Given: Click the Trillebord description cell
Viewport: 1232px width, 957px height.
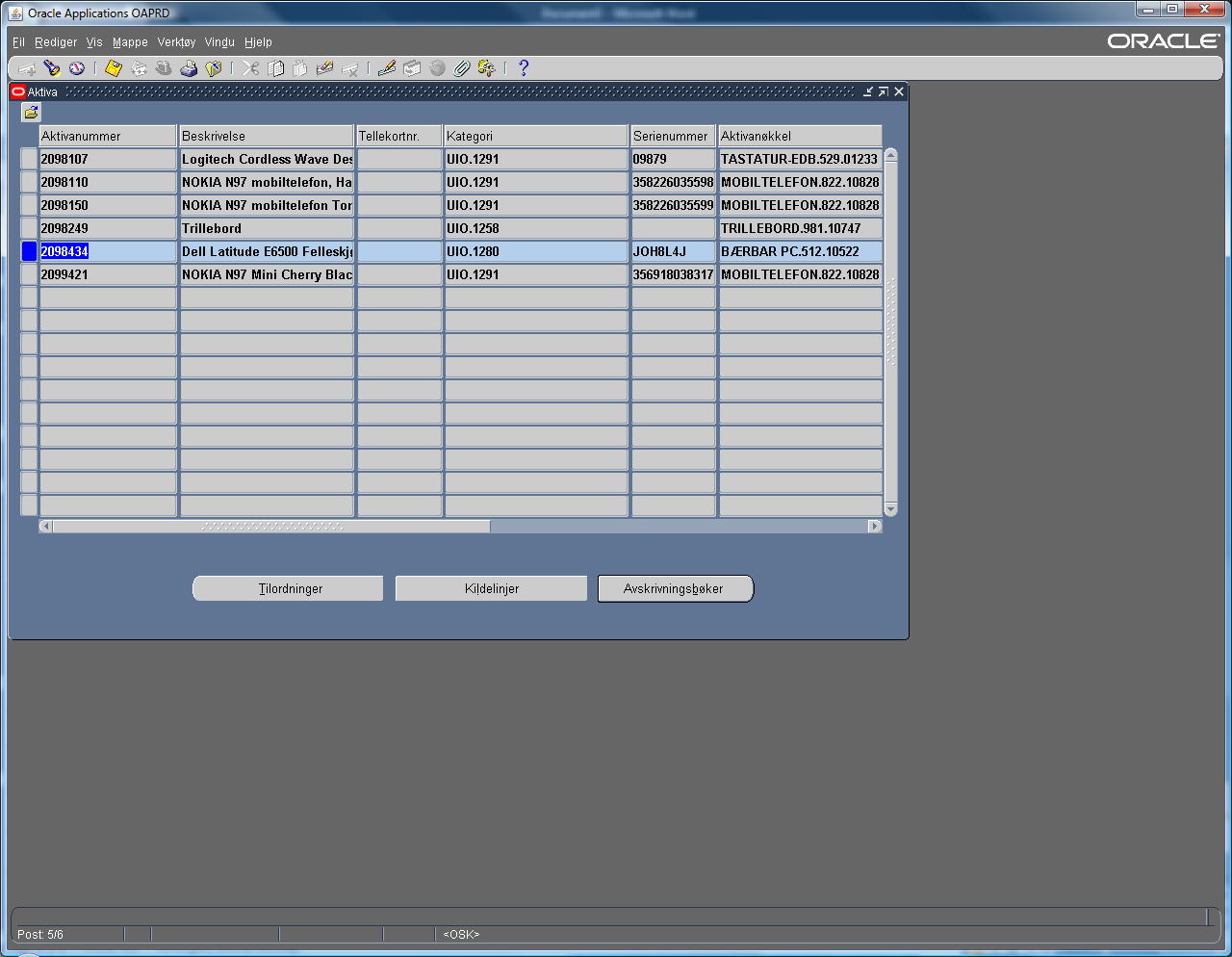Looking at the screenshot, I should point(267,228).
